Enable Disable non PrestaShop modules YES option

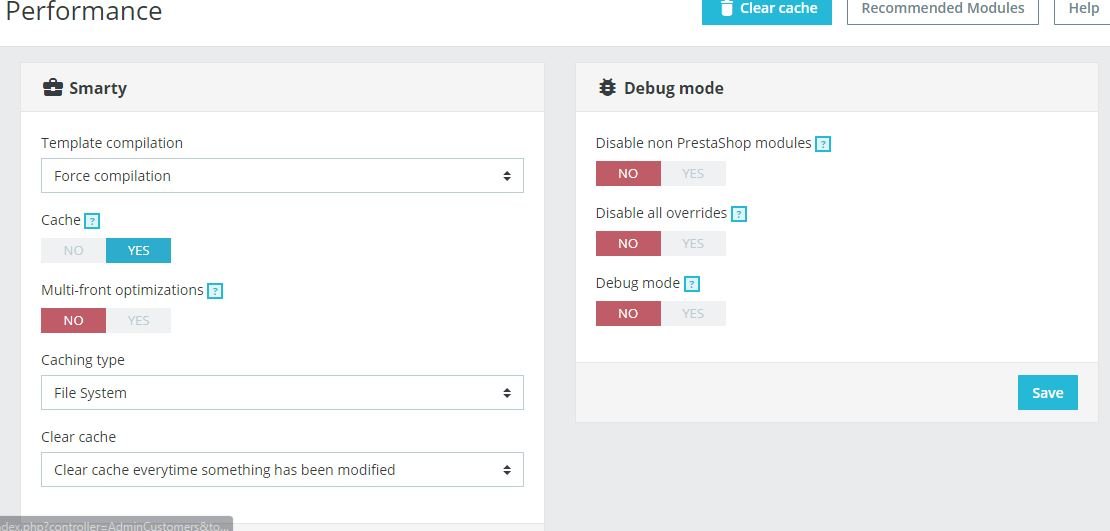pyautogui.click(x=693, y=174)
